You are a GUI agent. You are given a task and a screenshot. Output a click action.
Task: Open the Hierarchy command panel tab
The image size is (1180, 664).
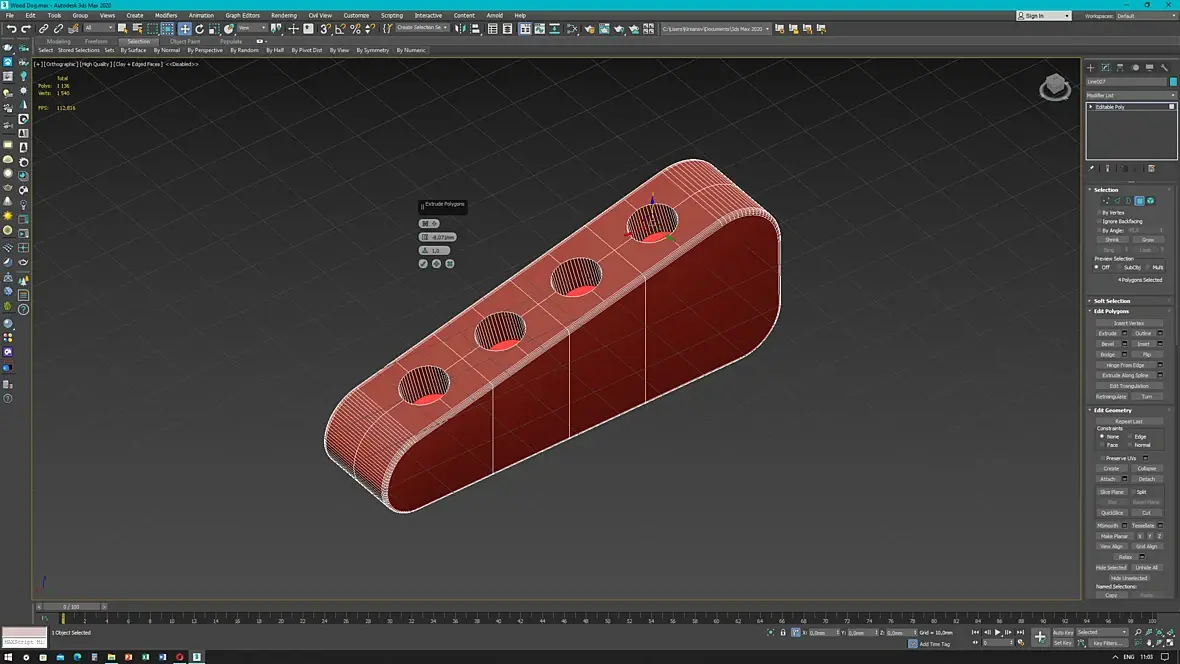pos(1120,67)
